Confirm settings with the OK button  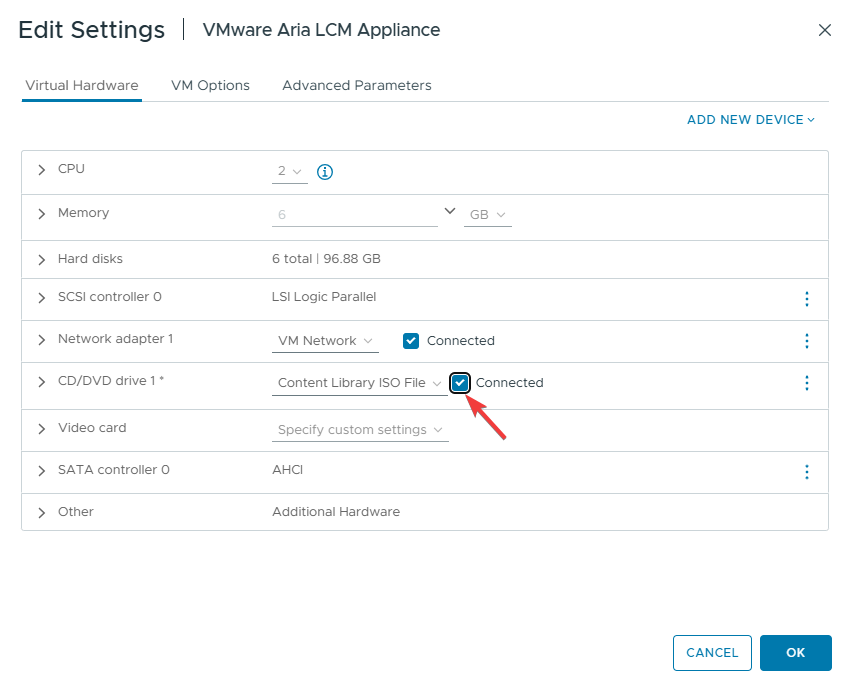pos(796,653)
